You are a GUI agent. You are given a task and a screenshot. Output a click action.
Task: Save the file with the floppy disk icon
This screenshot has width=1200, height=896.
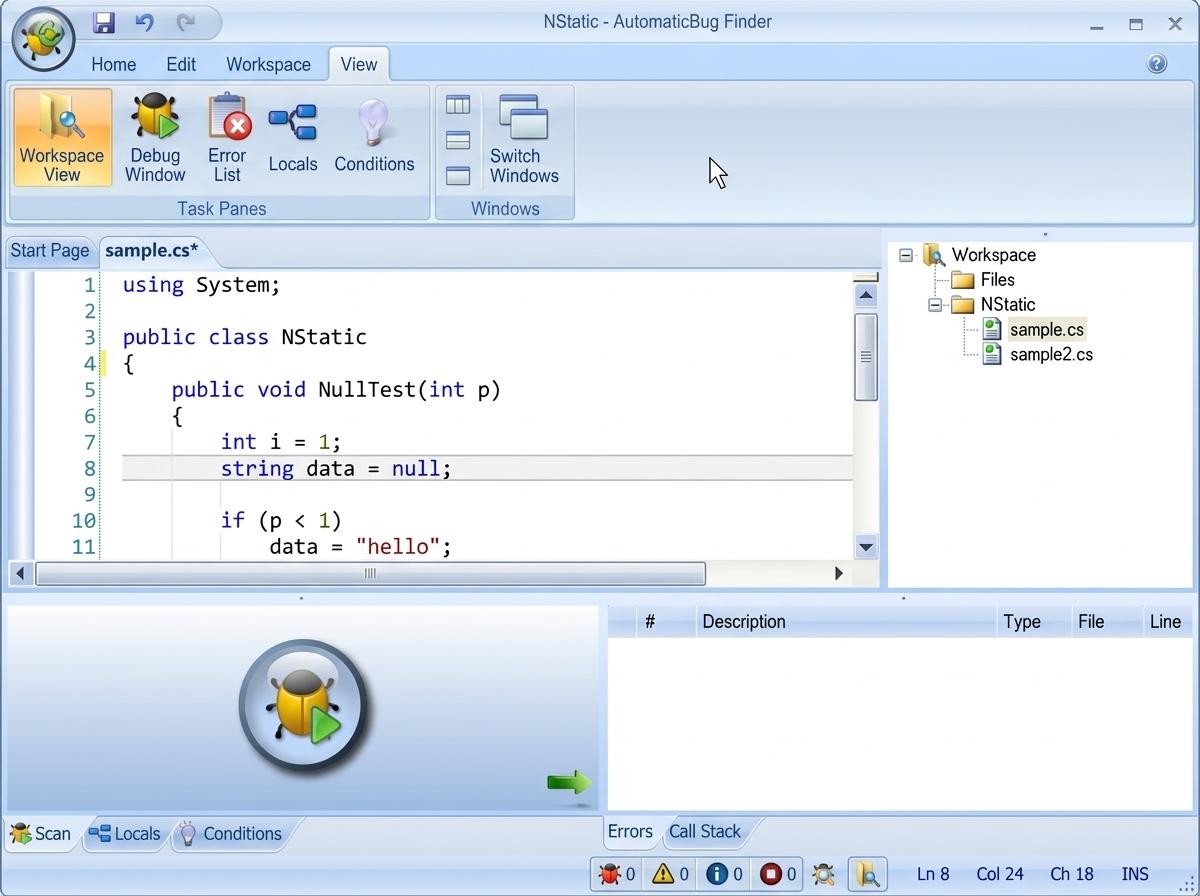pyautogui.click(x=104, y=22)
